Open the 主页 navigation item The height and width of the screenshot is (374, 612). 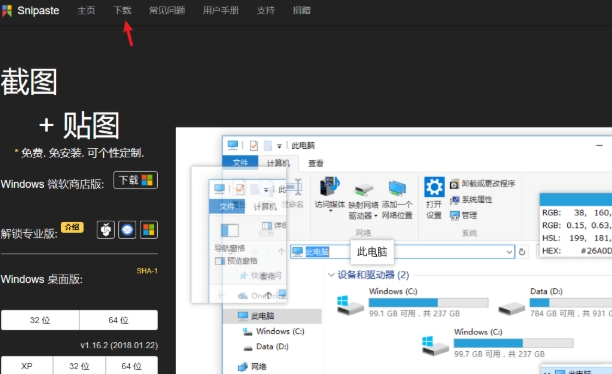pos(86,11)
